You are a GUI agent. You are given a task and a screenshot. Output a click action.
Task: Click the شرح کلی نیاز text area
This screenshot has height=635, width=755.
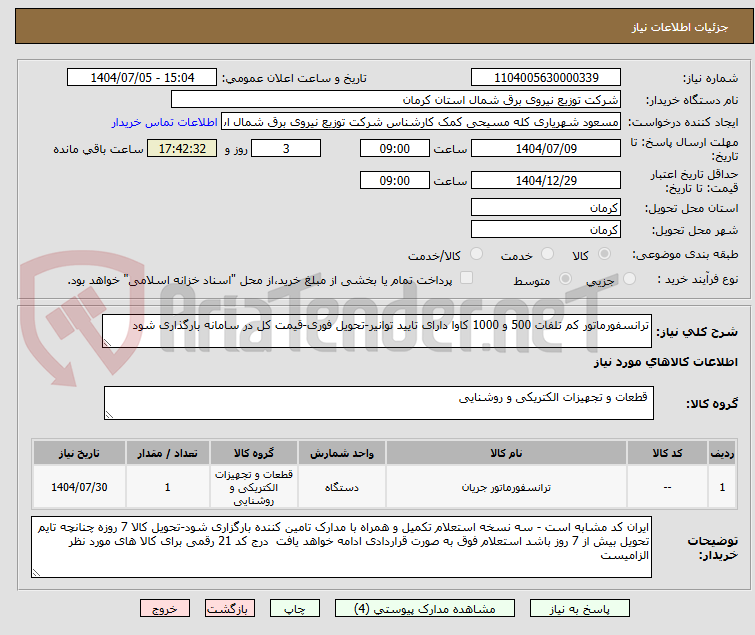point(377,331)
